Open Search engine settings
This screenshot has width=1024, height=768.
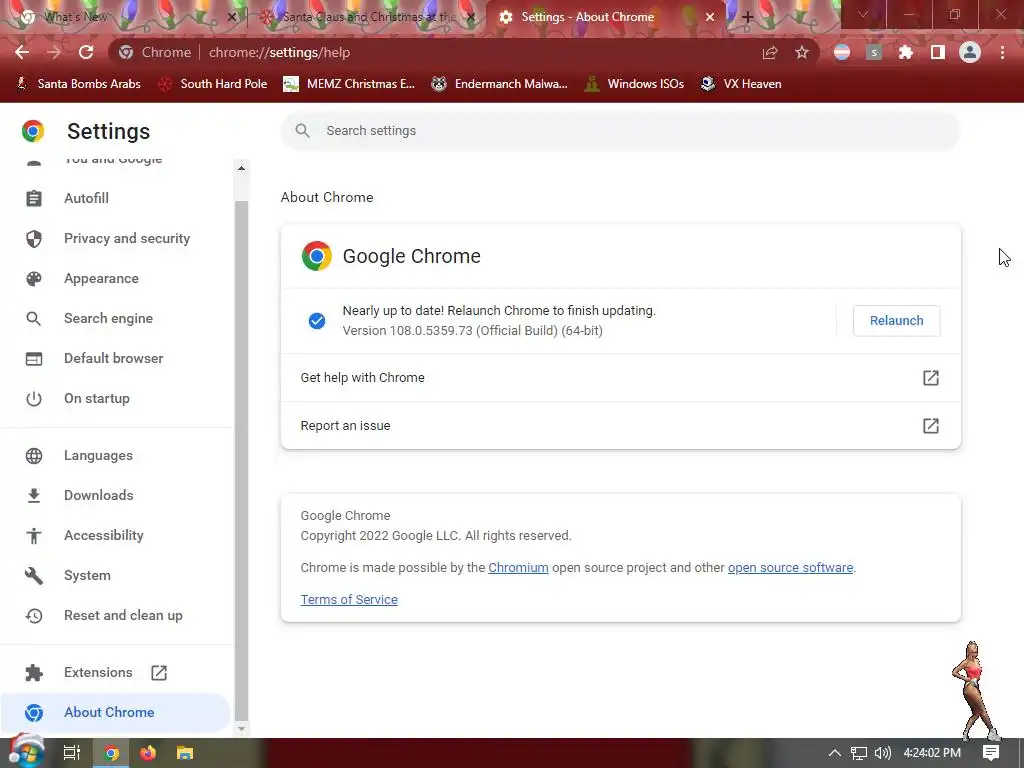[x=108, y=318]
